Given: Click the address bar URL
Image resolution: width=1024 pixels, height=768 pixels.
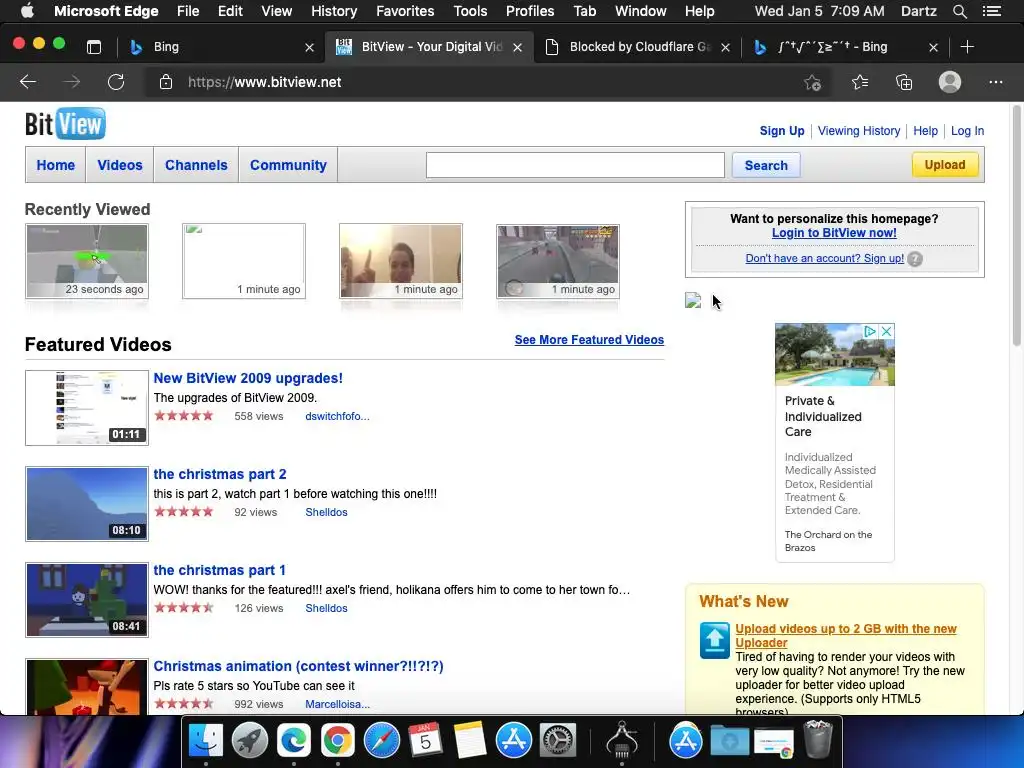Looking at the screenshot, I should click(264, 82).
